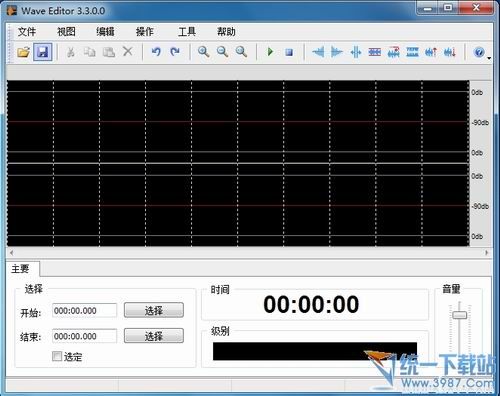Click the 00:00:00 time display
Viewport: 500px width, 396px height.
(311, 304)
